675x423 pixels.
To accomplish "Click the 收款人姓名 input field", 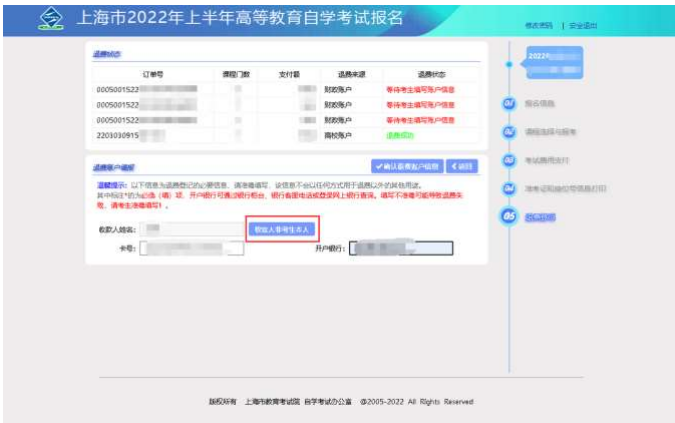I will [x=191, y=229].
